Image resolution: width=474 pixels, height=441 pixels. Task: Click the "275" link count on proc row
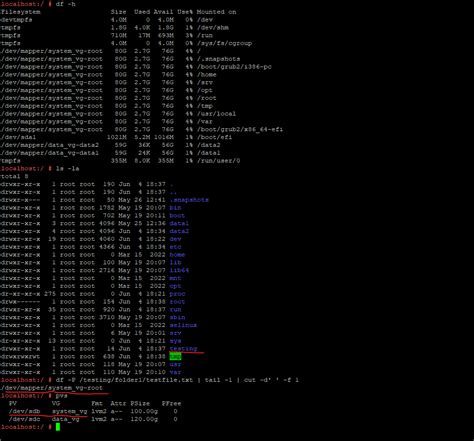click(x=50, y=294)
